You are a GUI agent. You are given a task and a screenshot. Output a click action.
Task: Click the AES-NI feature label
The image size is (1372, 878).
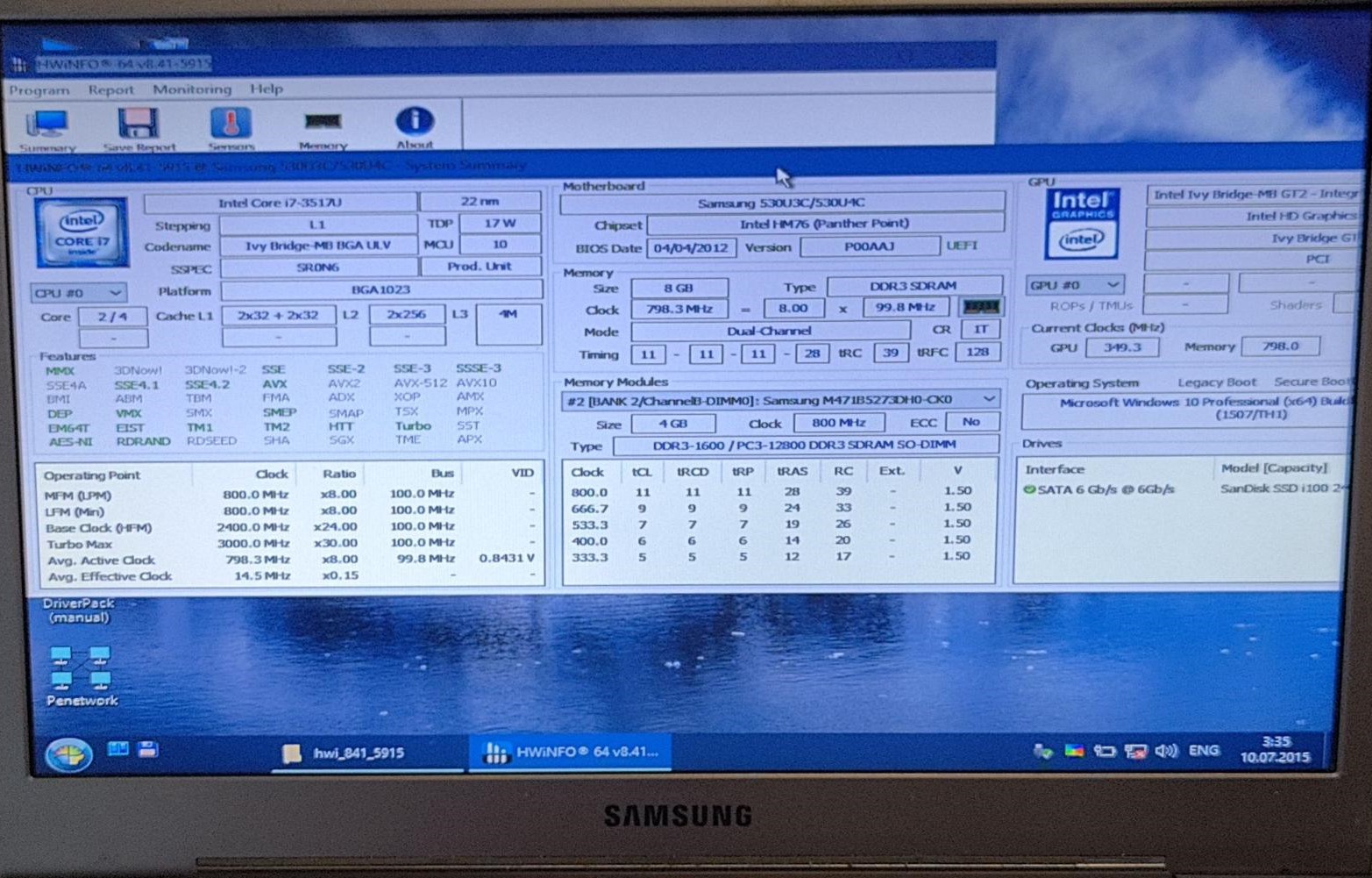(x=71, y=441)
